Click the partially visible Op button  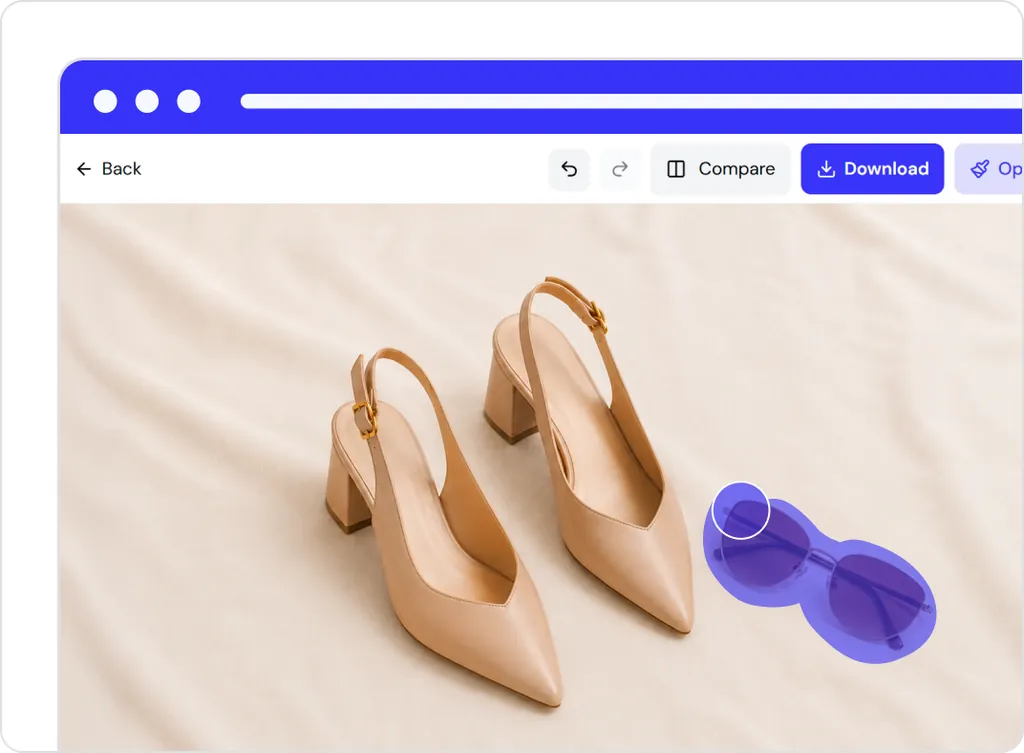(x=989, y=169)
